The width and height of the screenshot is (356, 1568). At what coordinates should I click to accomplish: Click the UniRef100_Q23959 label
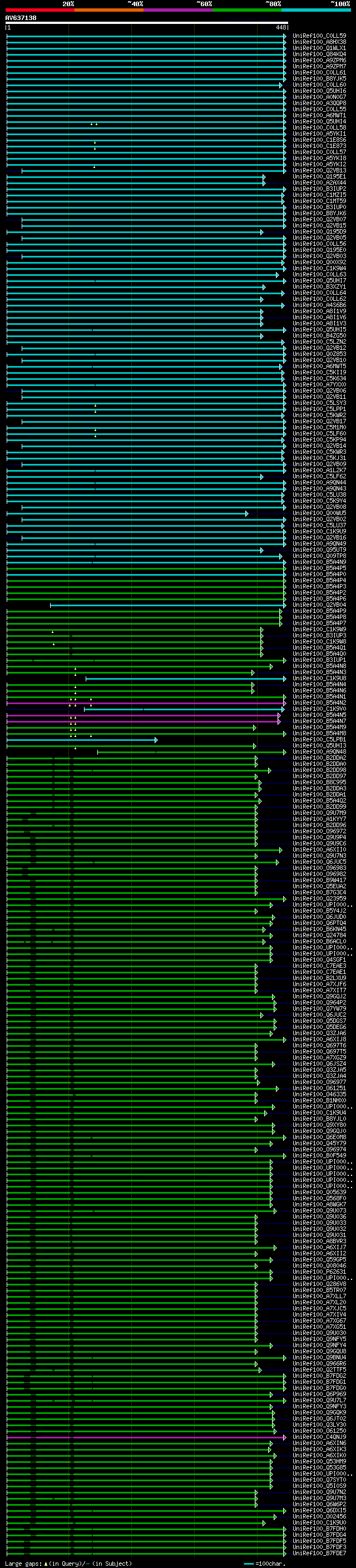tap(319, 899)
